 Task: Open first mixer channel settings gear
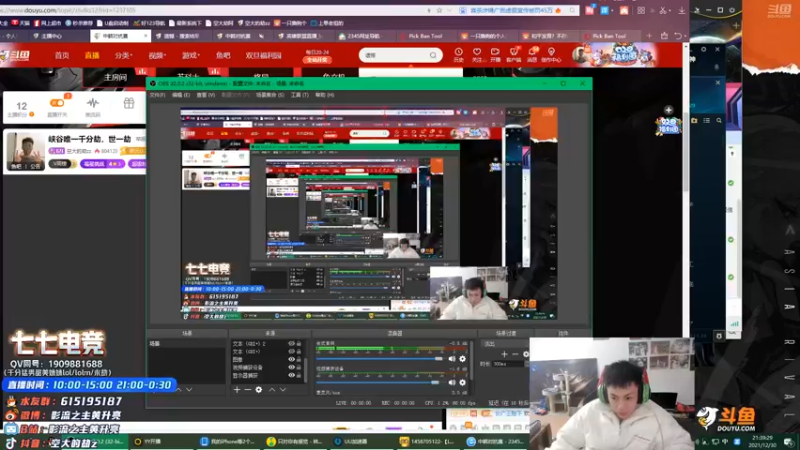[462, 359]
